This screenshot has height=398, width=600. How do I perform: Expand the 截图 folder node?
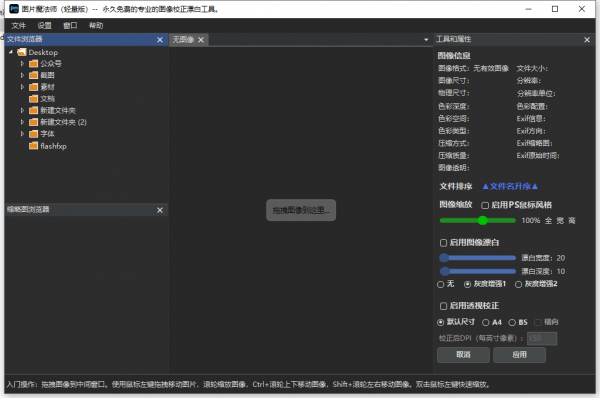(22, 75)
